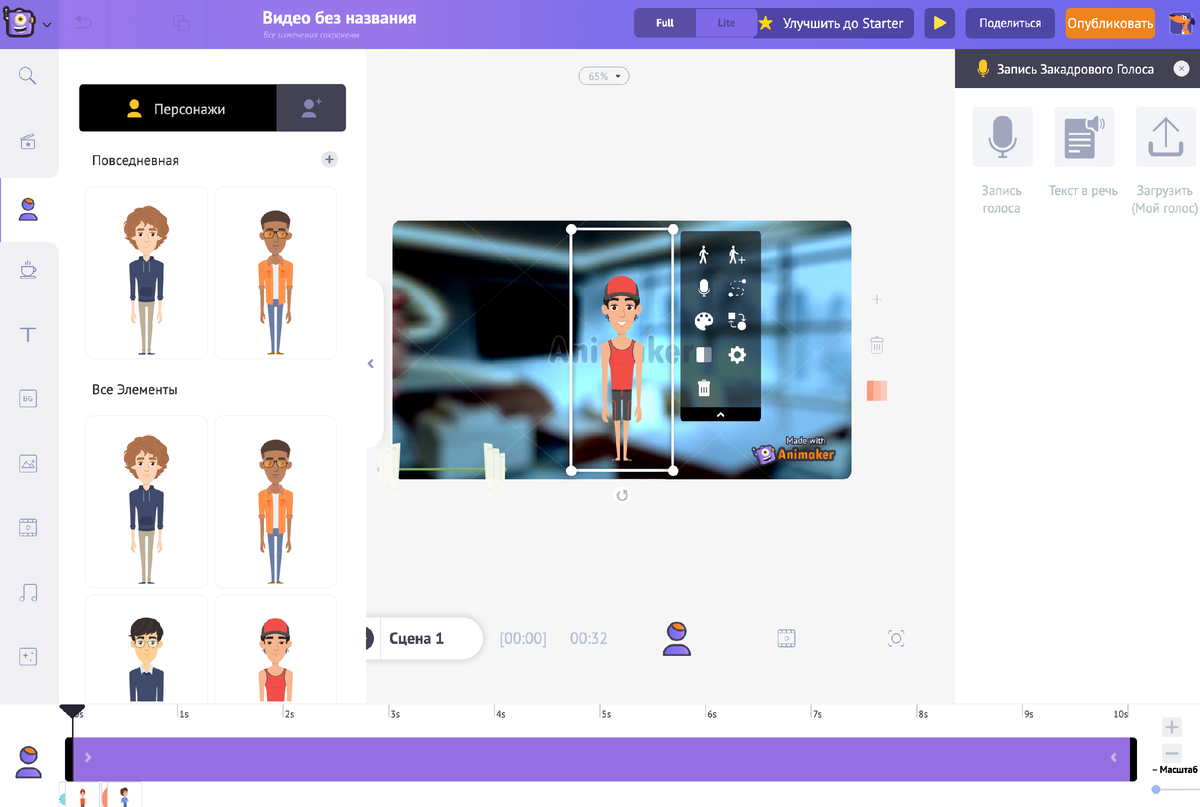Click the Опубликовать button
This screenshot has height=807, width=1200.
(1110, 23)
